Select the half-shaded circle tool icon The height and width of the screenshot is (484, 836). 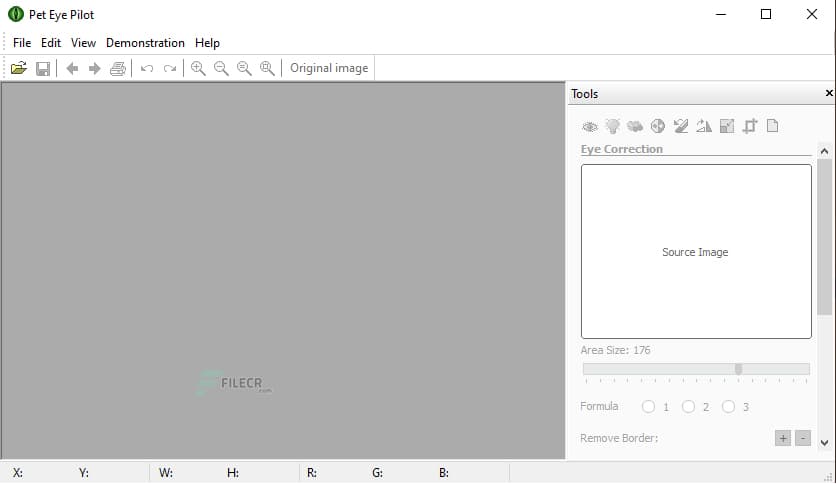(x=658, y=126)
